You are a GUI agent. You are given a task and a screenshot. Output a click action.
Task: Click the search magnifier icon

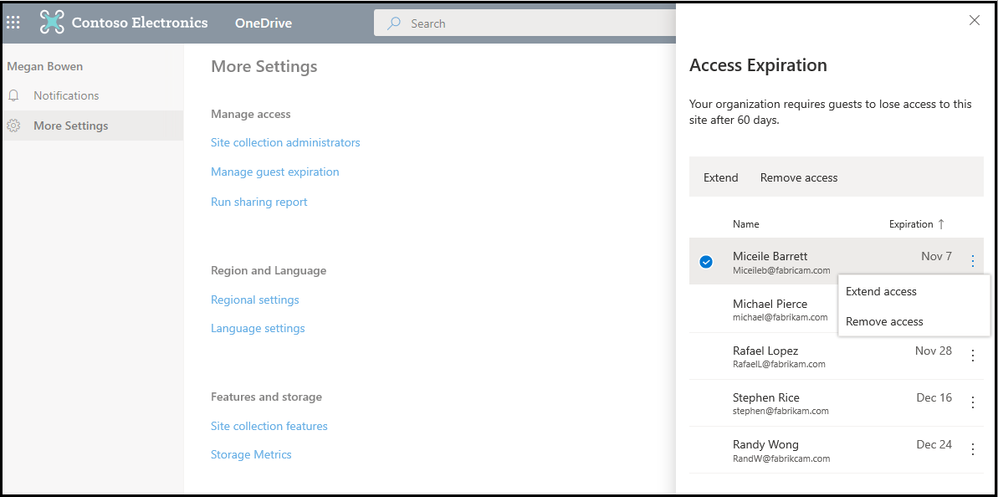pos(394,23)
